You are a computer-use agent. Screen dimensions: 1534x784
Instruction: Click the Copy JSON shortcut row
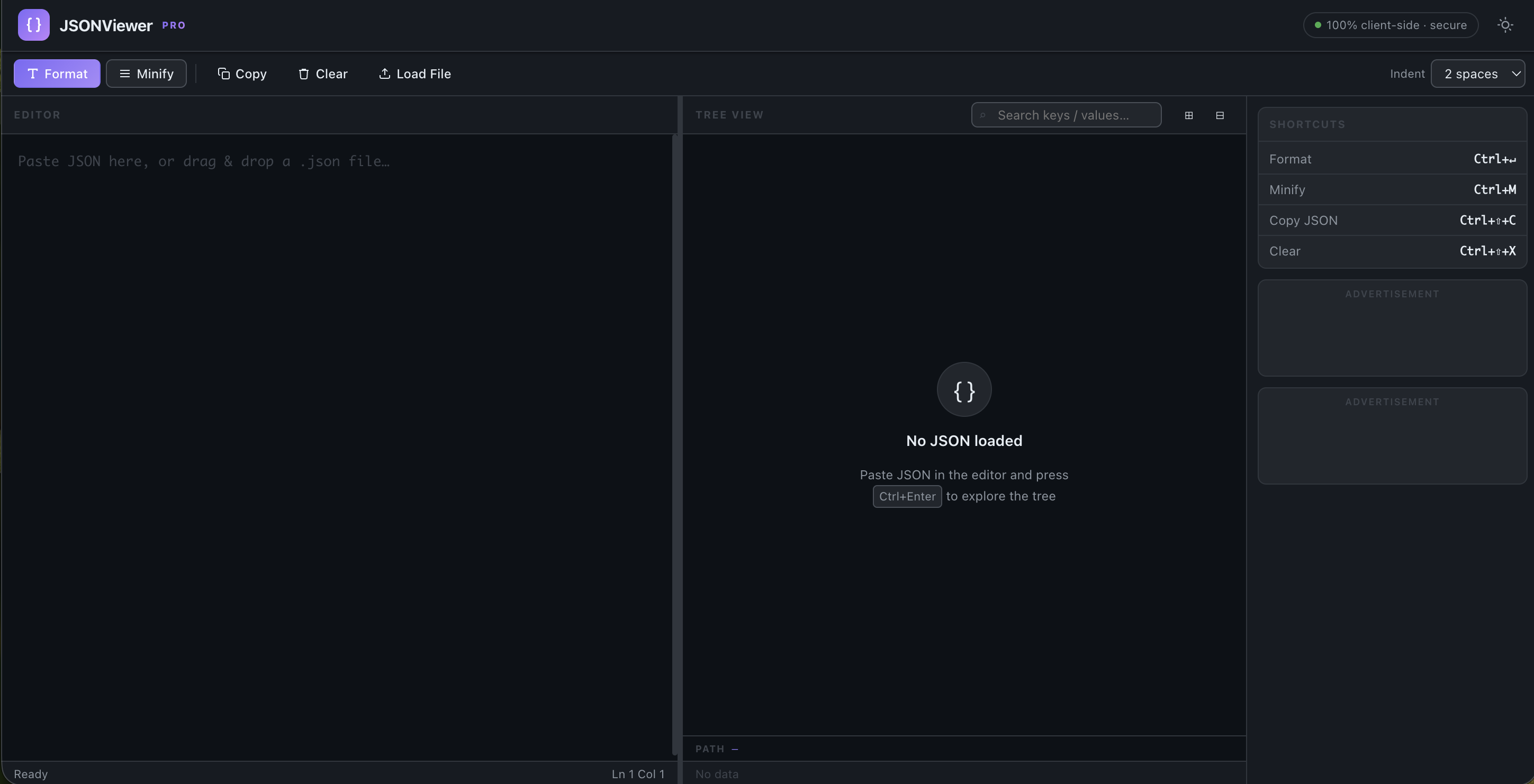click(x=1392, y=220)
